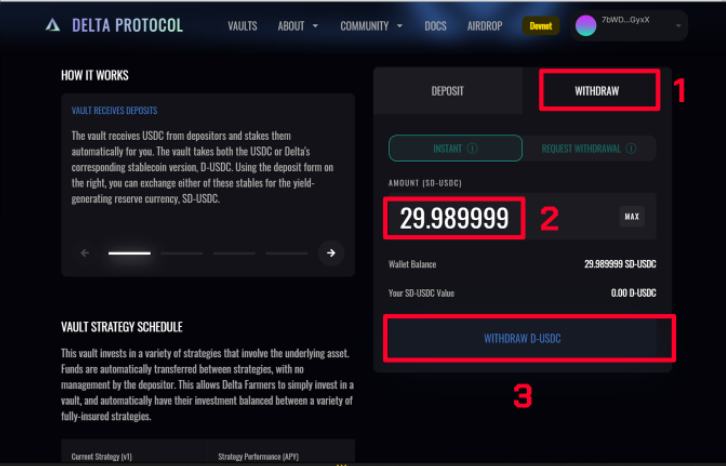The height and width of the screenshot is (466, 726).
Task: Switch to the Deposit tab
Action: (448, 91)
